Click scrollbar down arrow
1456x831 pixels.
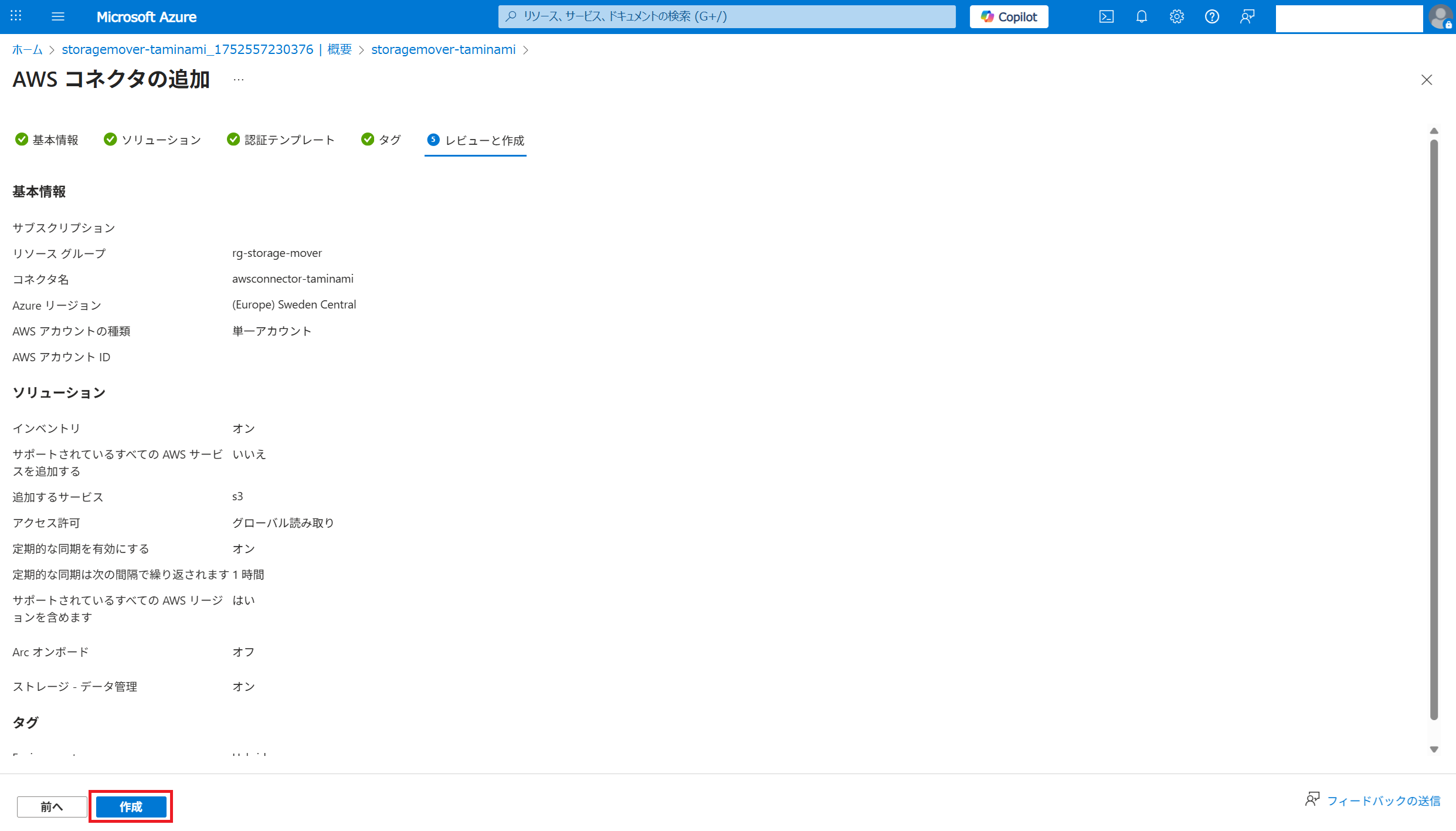[x=1434, y=749]
